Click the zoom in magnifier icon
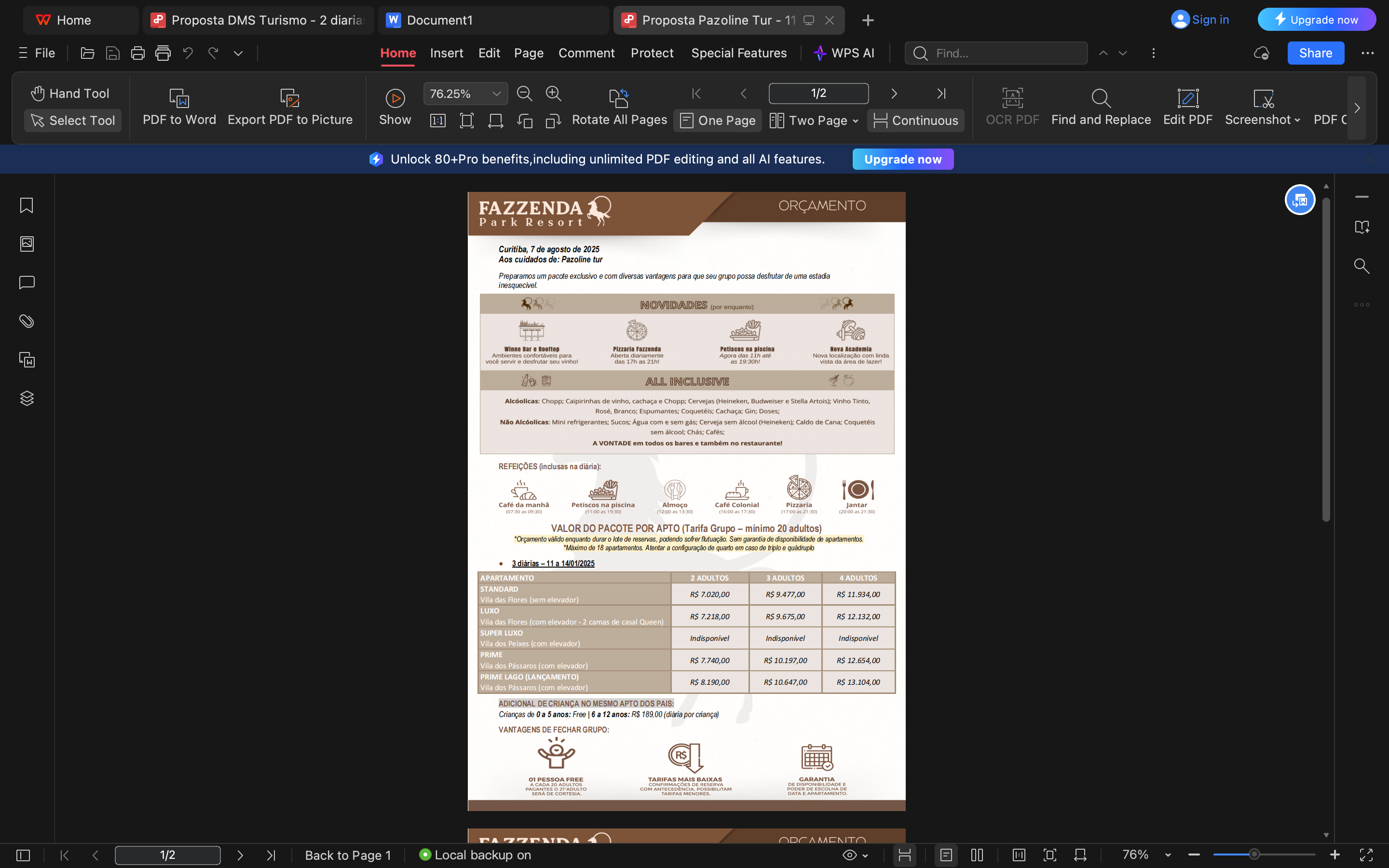The width and height of the screenshot is (1389, 868). (553, 94)
